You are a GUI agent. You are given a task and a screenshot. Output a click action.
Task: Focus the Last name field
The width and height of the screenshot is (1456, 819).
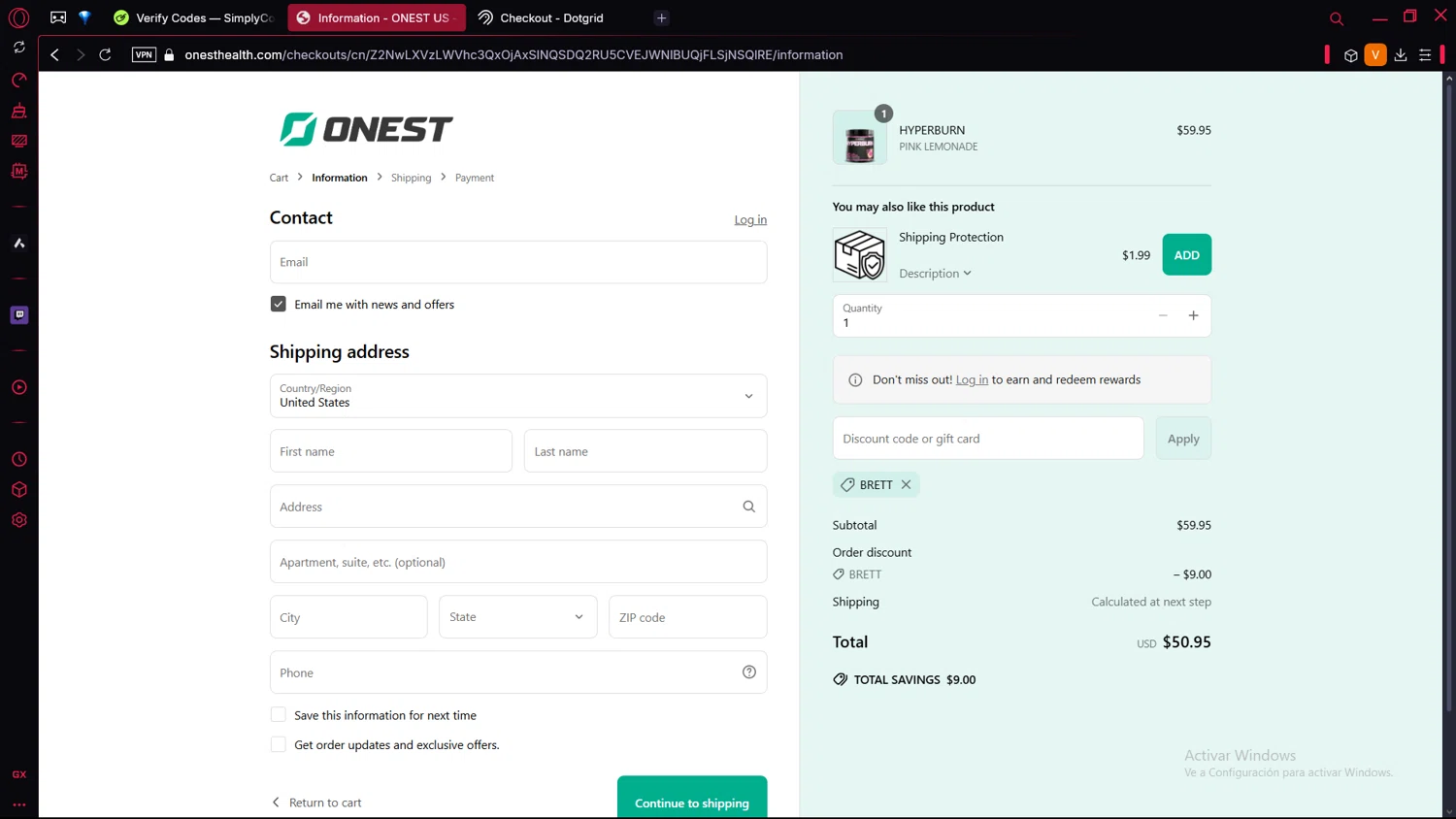[x=645, y=451]
